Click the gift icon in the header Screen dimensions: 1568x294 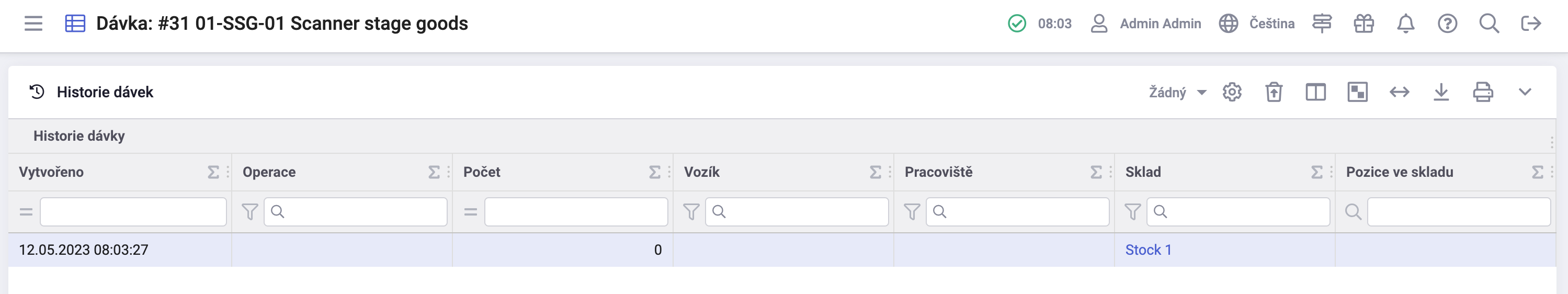1364,24
